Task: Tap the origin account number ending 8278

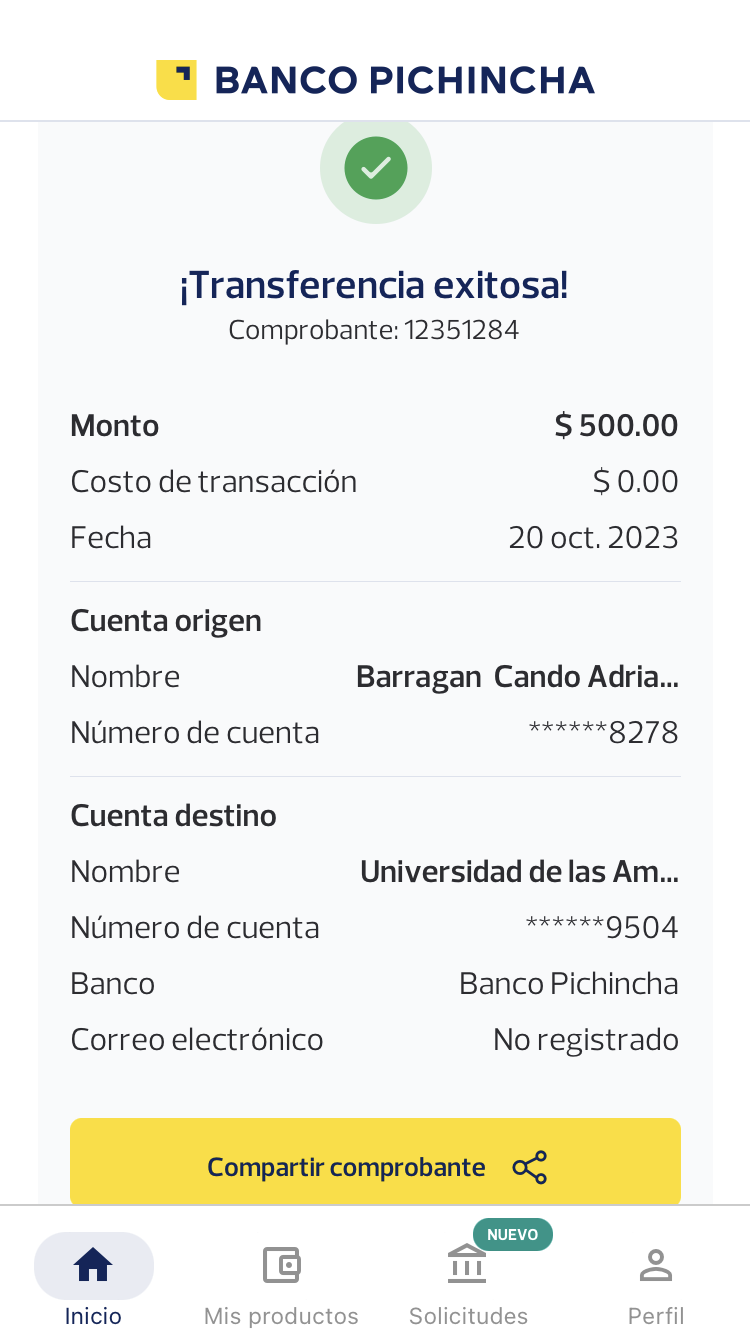Action: tap(603, 733)
